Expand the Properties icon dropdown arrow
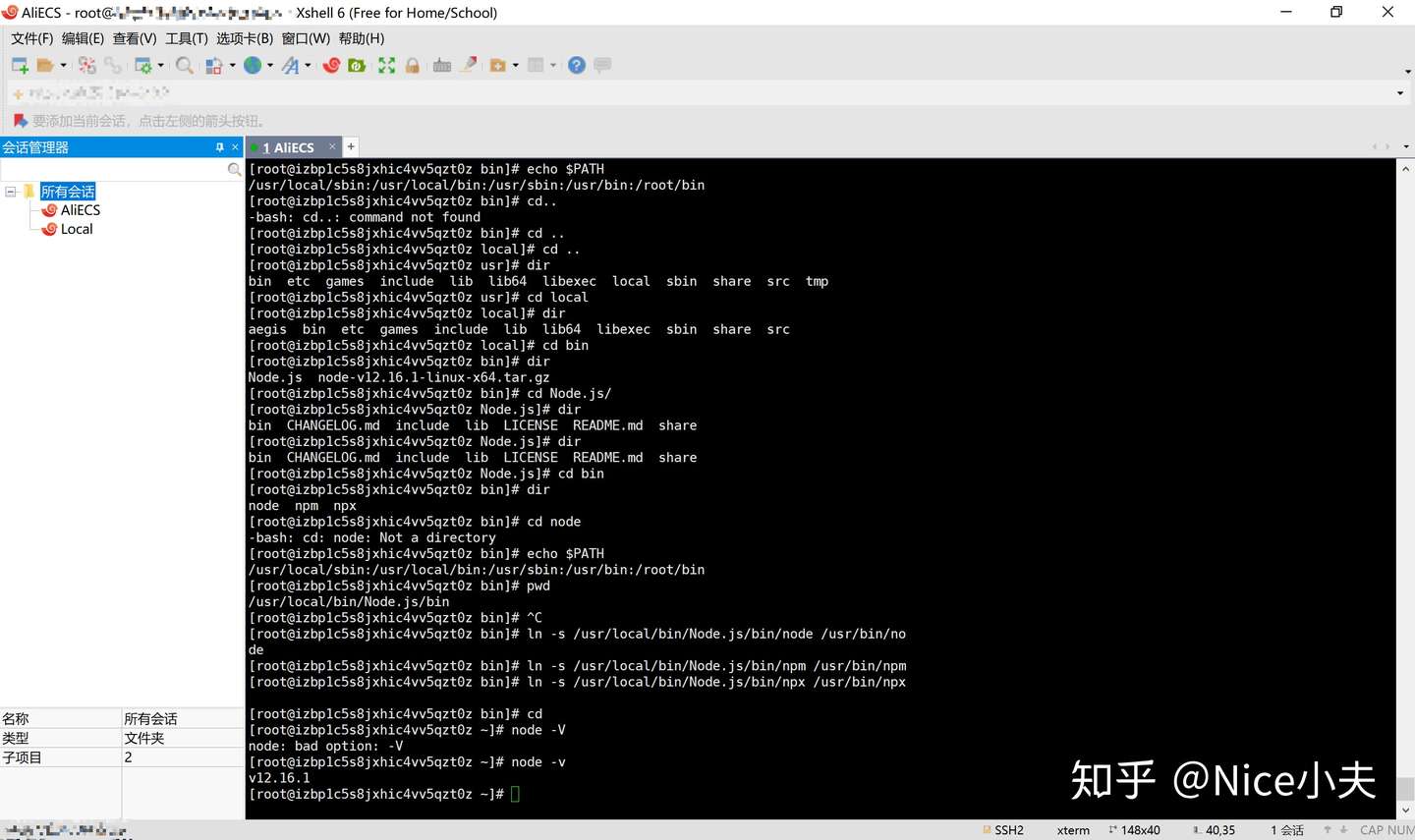The width and height of the screenshot is (1415, 840). tap(161, 66)
